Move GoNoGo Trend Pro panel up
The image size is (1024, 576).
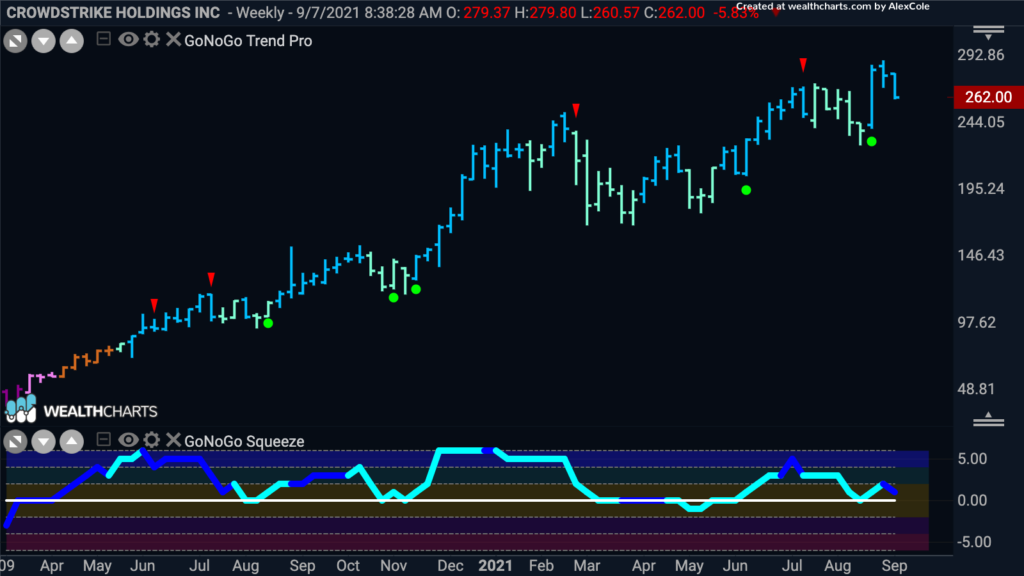pos(72,41)
